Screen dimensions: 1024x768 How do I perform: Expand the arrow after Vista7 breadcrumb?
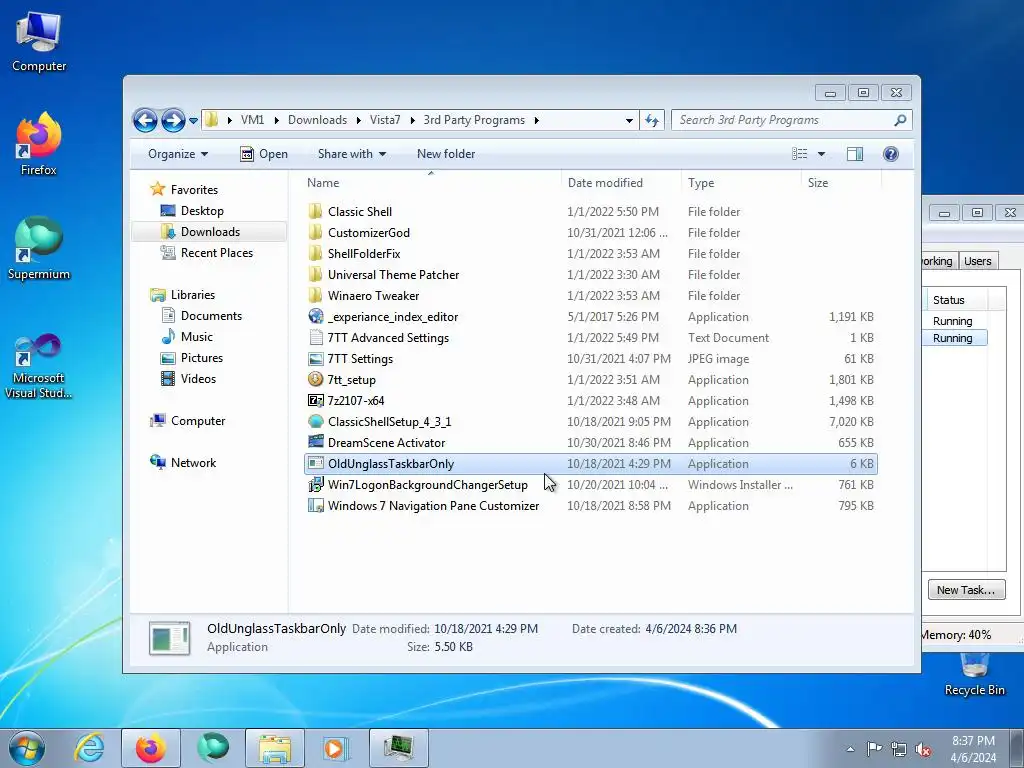(412, 120)
